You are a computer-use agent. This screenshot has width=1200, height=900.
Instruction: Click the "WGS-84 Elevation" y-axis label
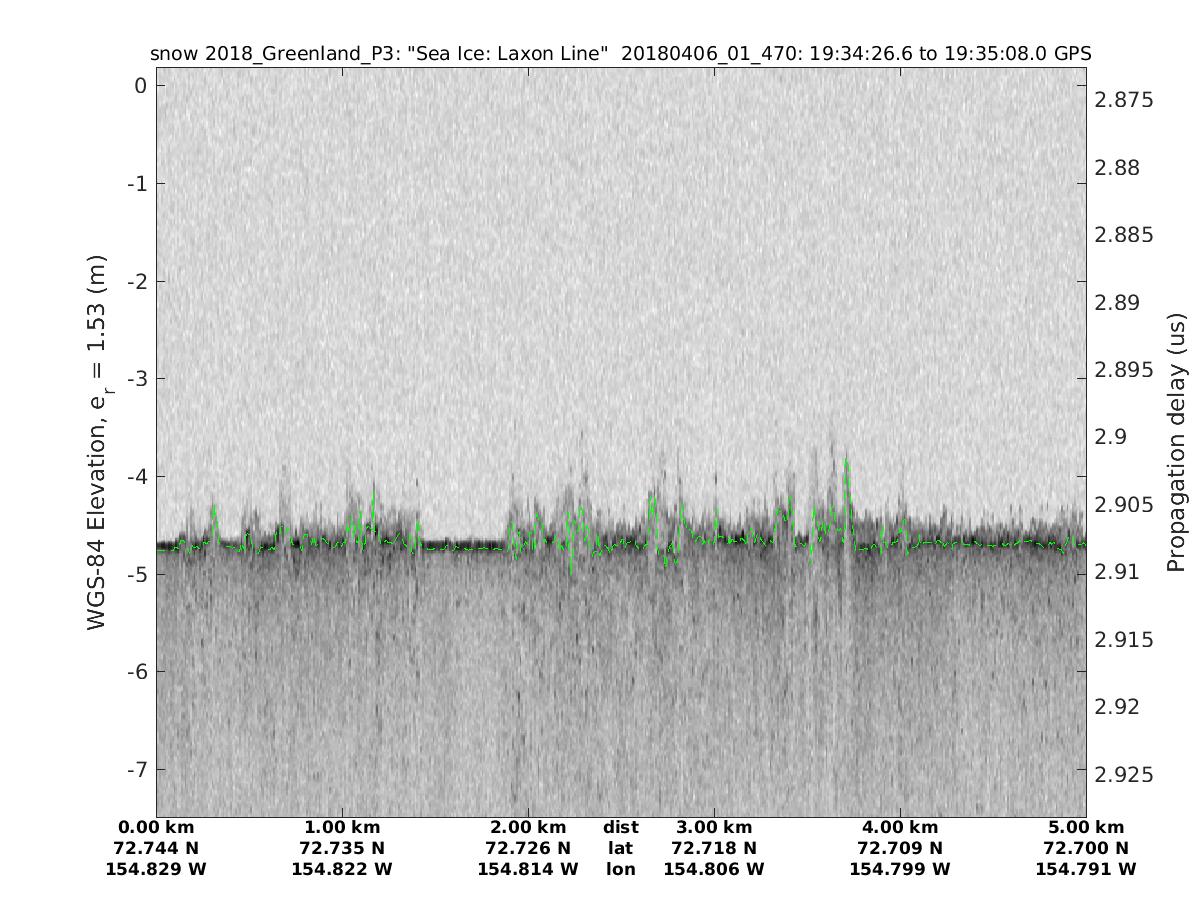point(98,442)
